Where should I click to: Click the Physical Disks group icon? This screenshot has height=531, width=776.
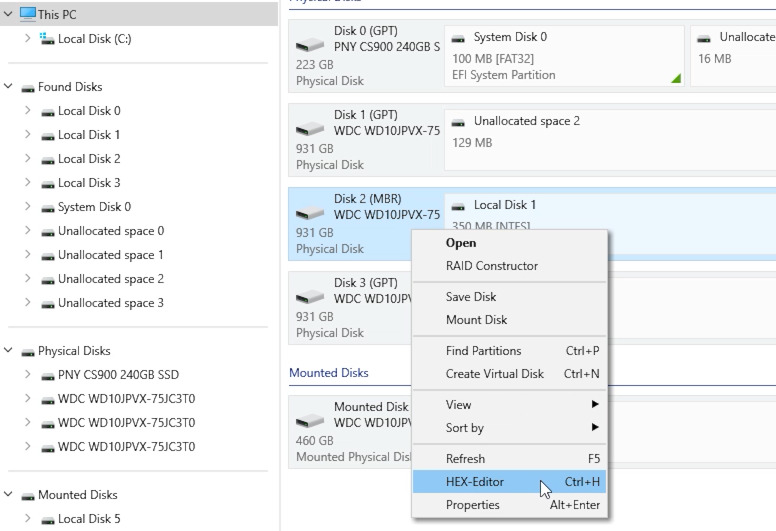pyautogui.click(x=28, y=352)
